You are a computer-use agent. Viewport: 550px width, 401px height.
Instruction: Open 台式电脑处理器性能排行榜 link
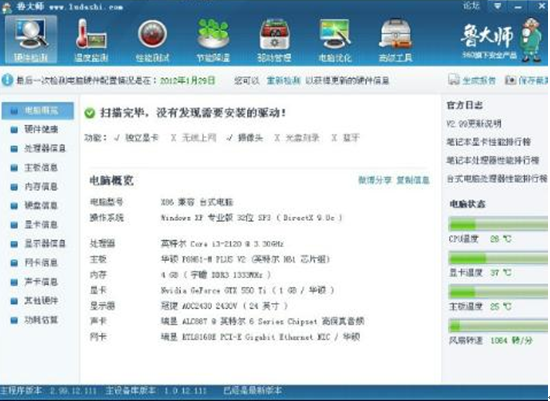tap(497, 179)
